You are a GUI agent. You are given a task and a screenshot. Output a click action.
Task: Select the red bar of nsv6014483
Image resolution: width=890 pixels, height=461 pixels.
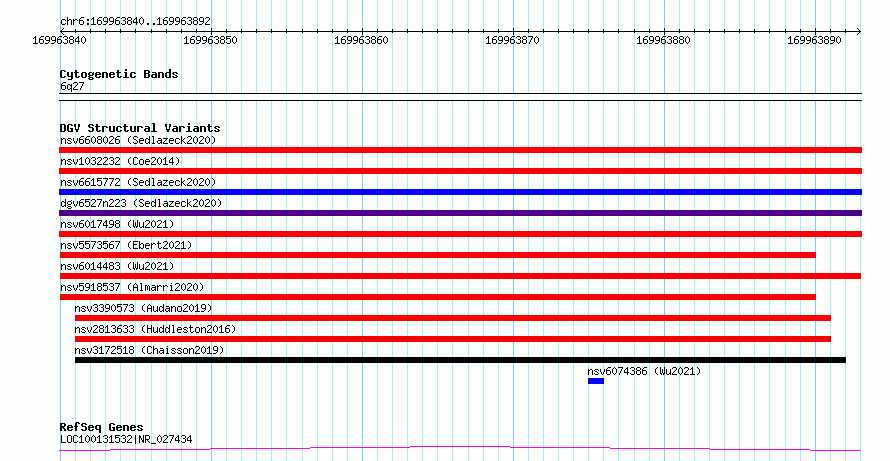[x=460, y=276]
